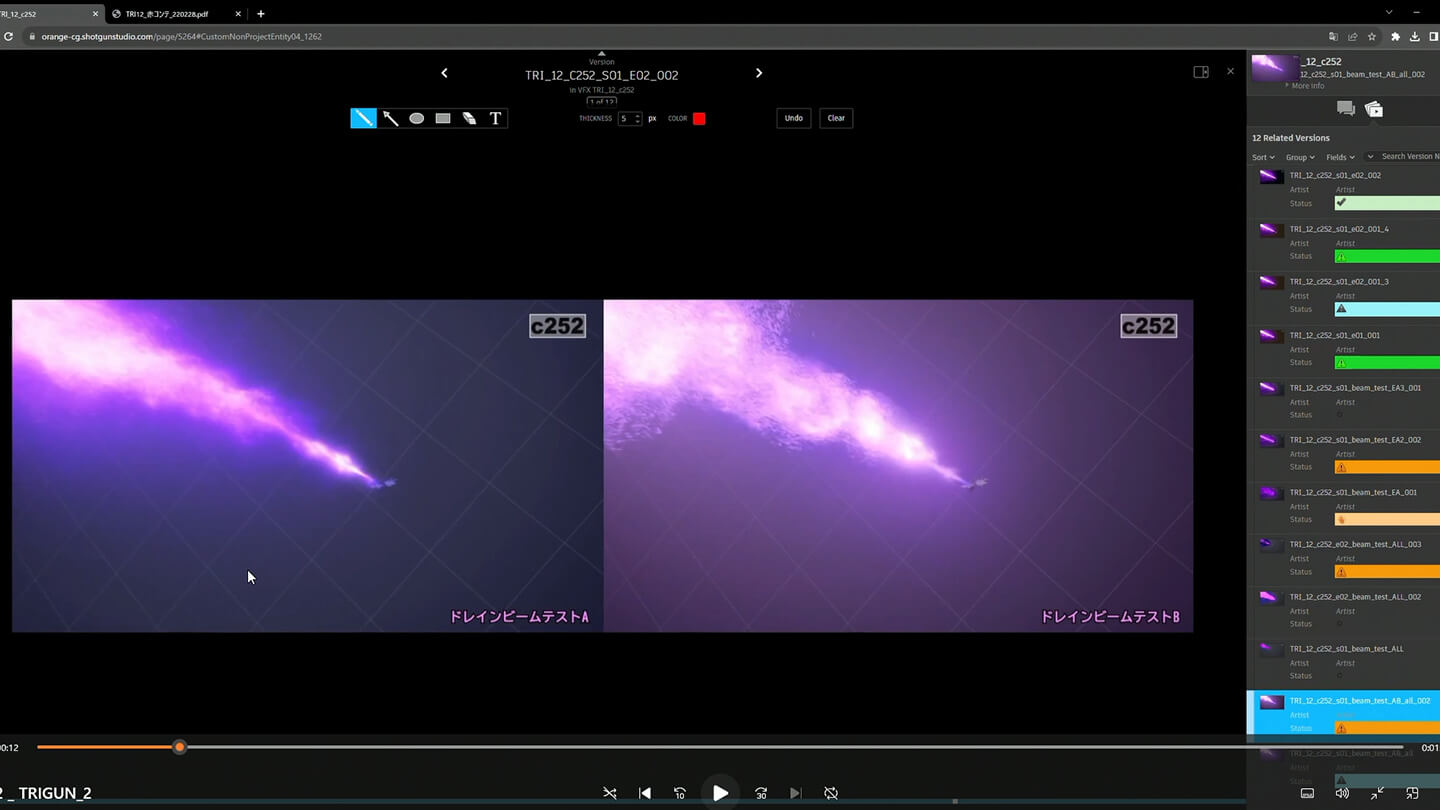Image resolution: width=1440 pixels, height=810 pixels.
Task: Click the header version thumbnail
Action: (1274, 68)
